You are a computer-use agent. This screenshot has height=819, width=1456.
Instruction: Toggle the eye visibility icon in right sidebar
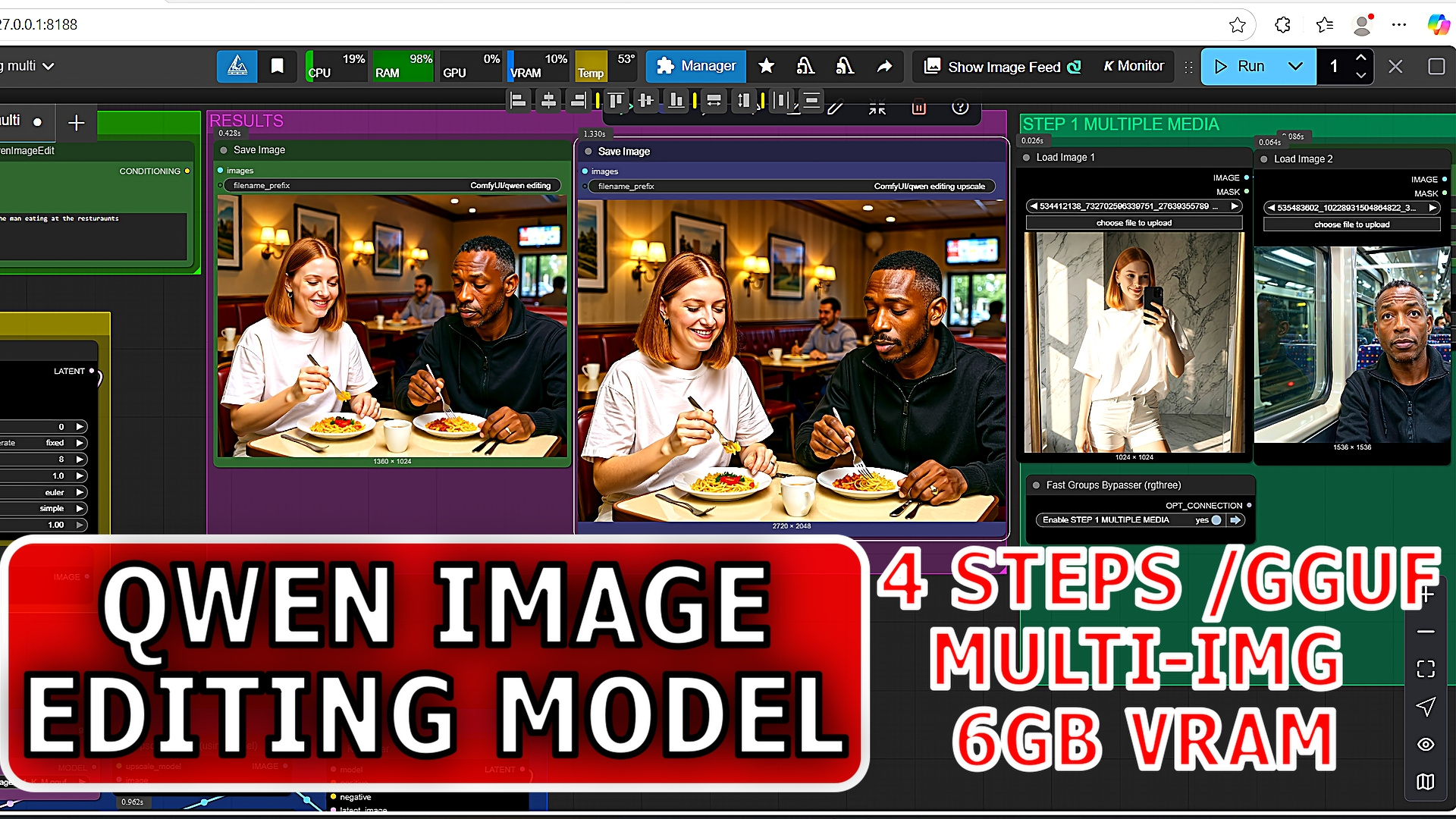pos(1425,745)
